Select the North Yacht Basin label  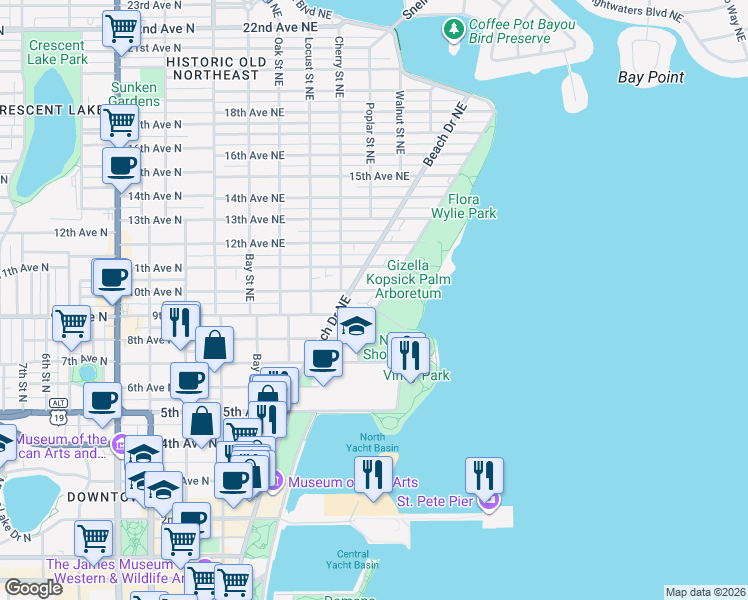tap(372, 442)
